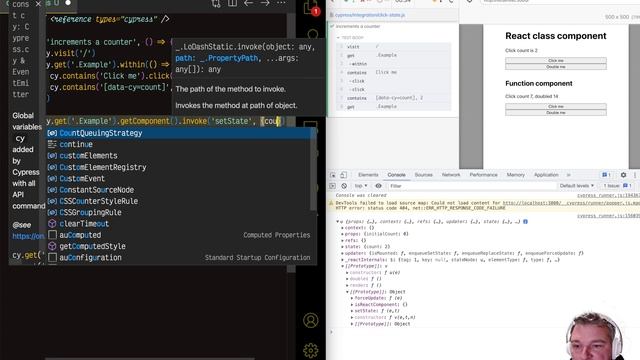Viewport: 640px width, 360px height.
Task: Open the click-state.js spec file link
Action: point(369,15)
